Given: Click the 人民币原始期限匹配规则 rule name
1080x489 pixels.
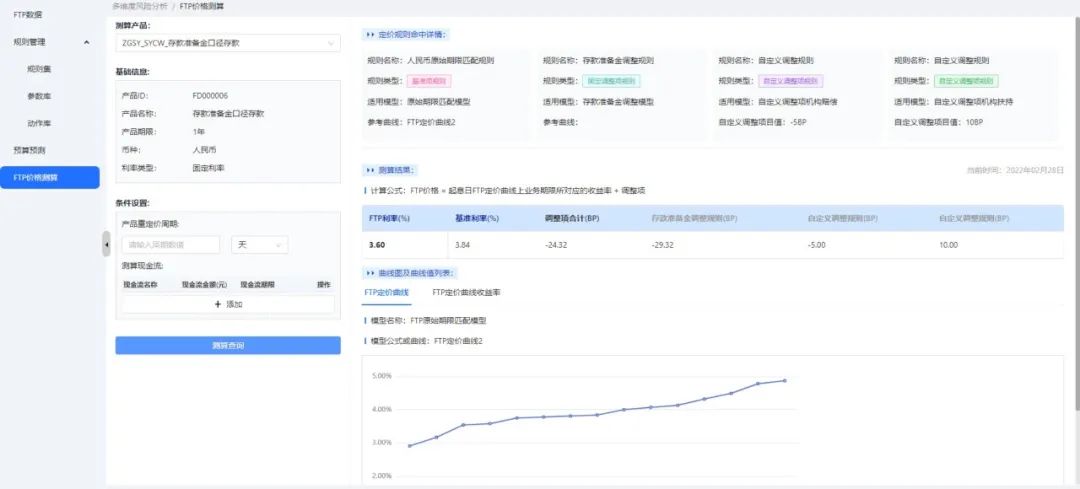Looking at the screenshot, I should (x=450, y=61).
